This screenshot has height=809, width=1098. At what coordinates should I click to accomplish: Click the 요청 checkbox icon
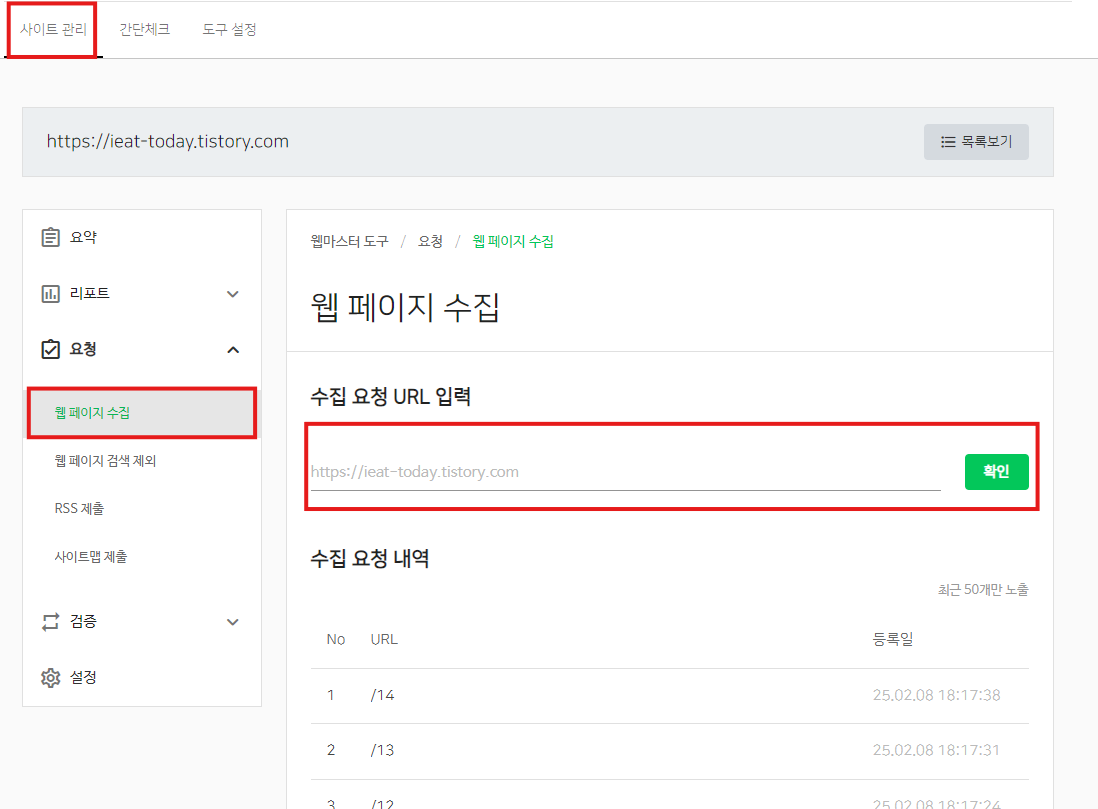pos(50,349)
